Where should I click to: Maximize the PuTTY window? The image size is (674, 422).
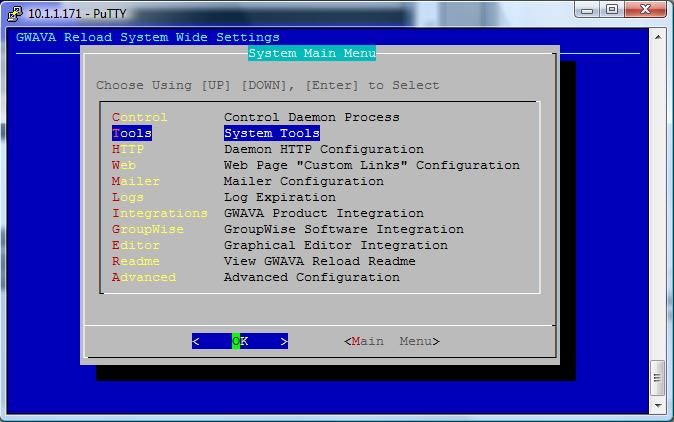612,9
